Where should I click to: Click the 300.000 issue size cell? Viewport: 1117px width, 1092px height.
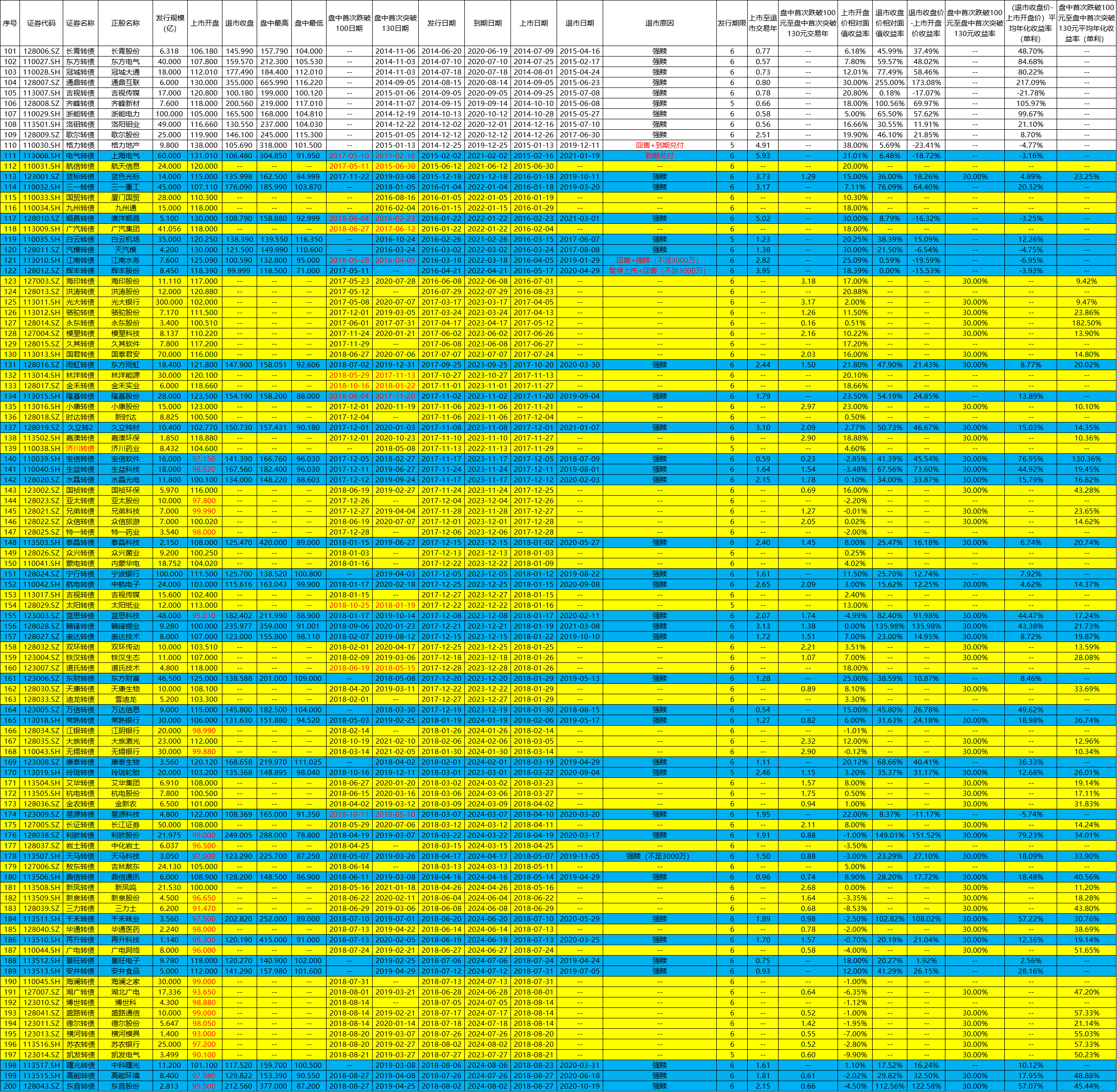pos(170,302)
